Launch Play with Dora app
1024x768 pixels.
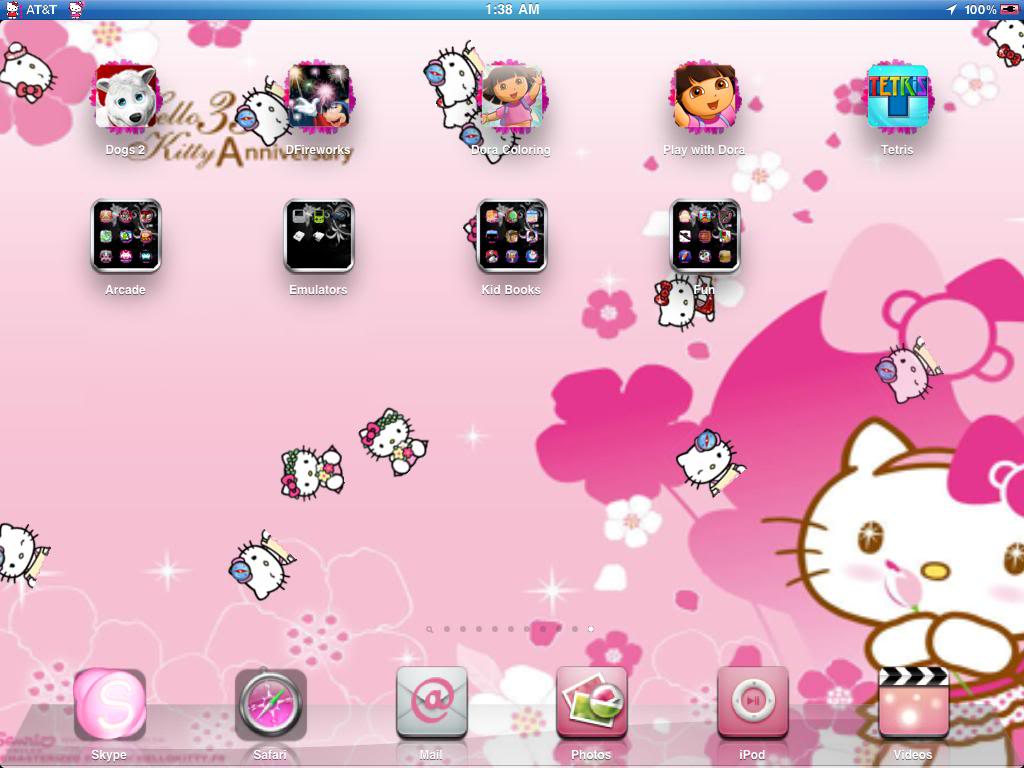705,97
